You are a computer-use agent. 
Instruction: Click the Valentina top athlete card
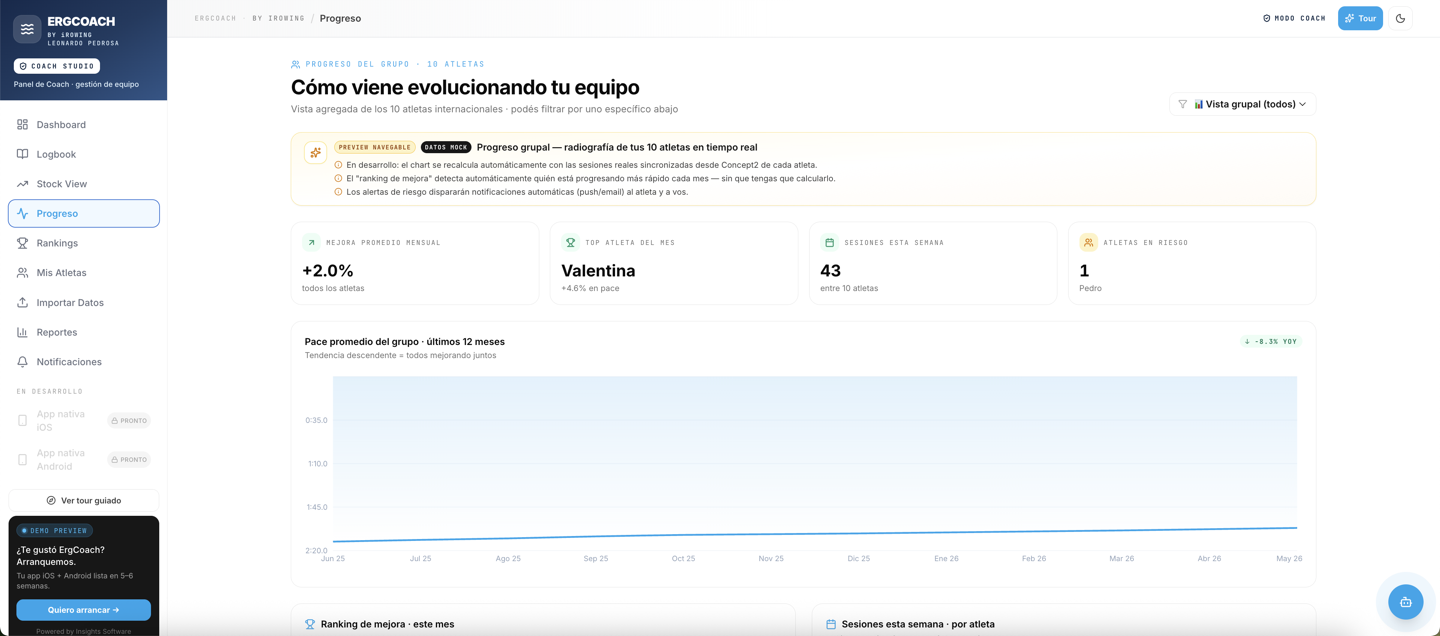click(x=674, y=263)
